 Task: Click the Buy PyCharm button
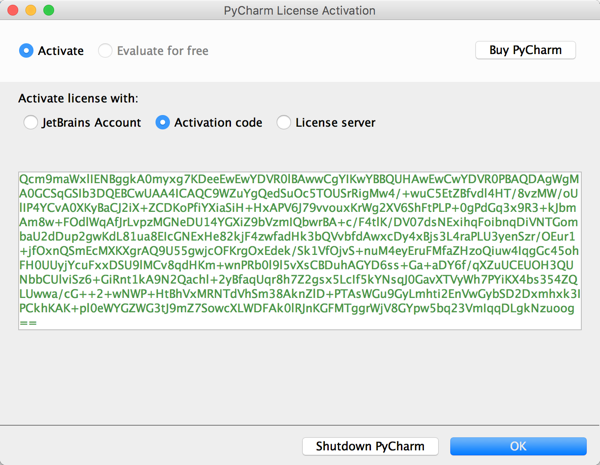point(525,50)
